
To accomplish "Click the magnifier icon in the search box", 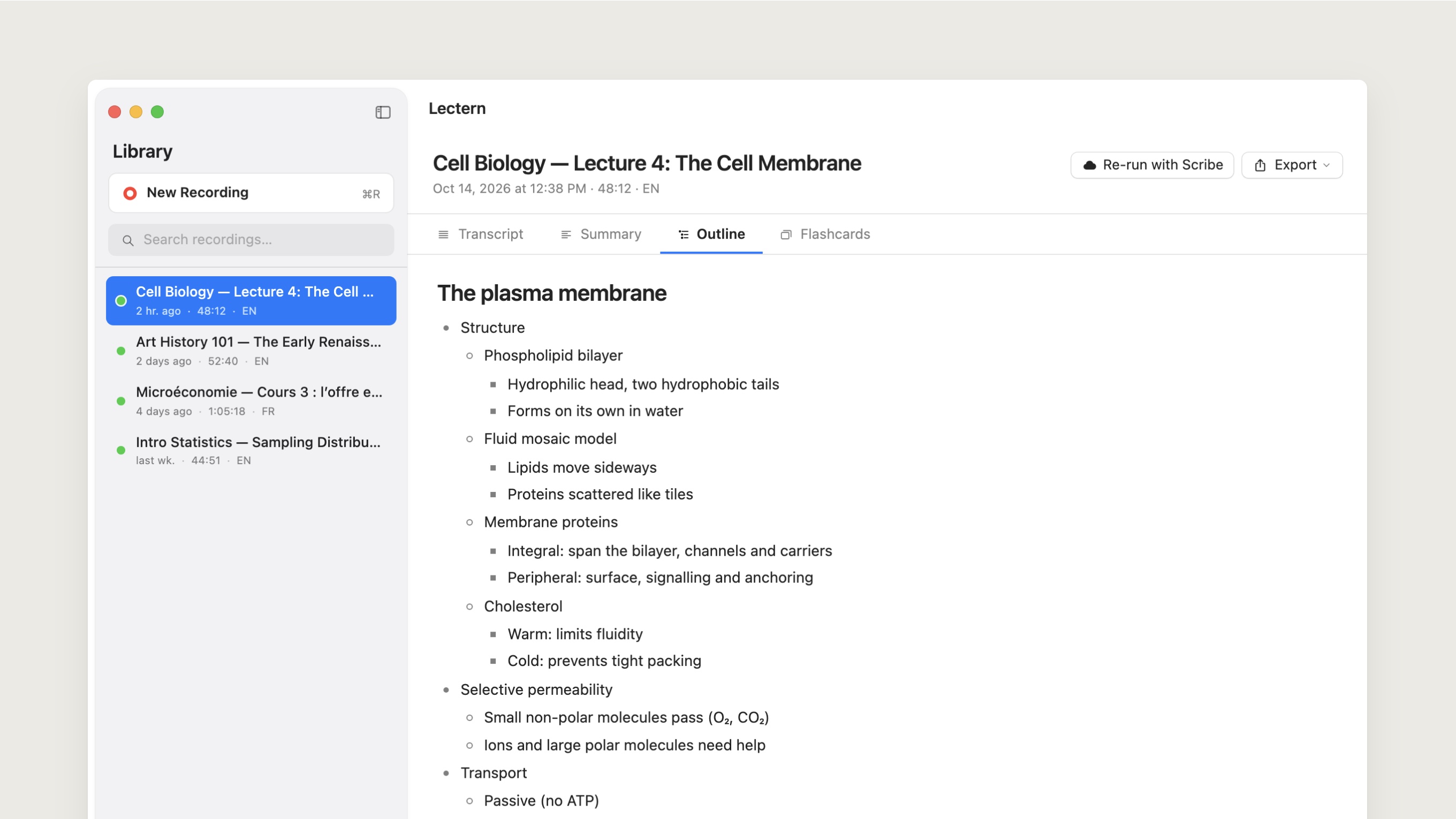I will [x=128, y=240].
